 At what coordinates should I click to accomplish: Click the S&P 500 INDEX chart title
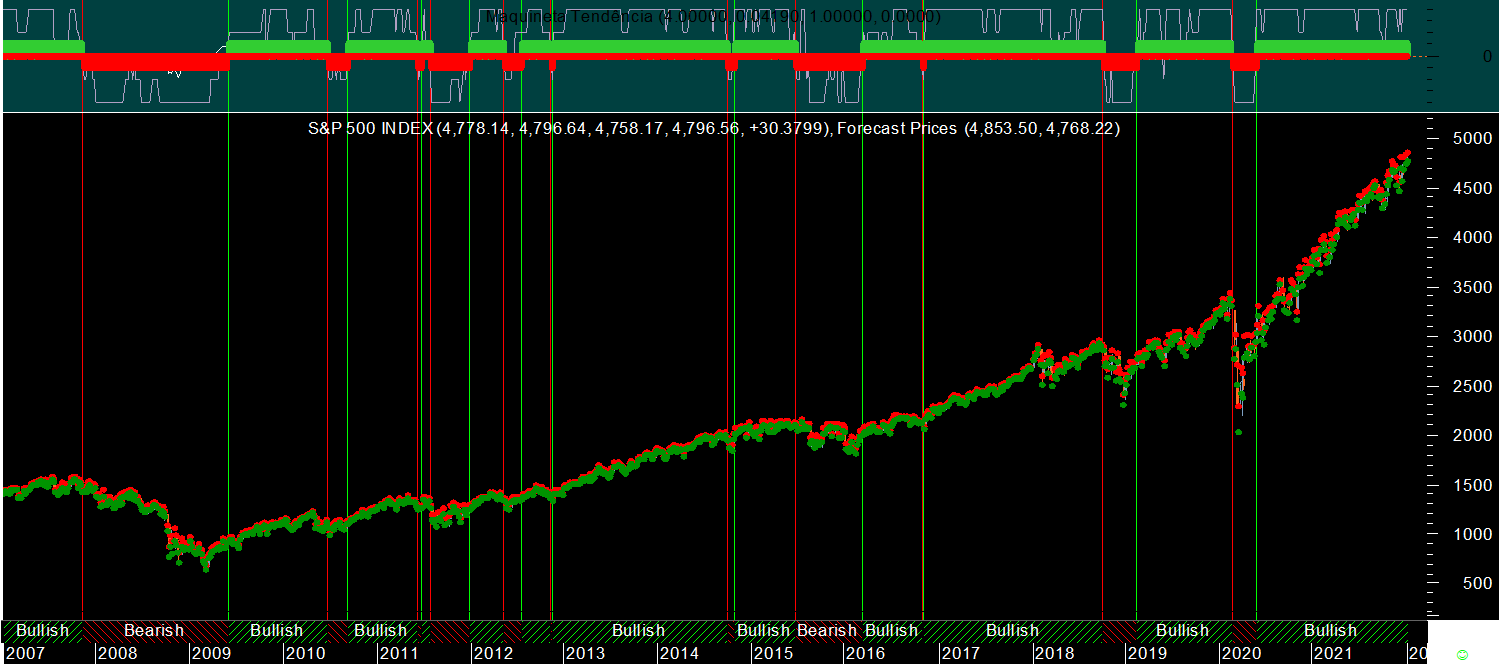(568, 129)
